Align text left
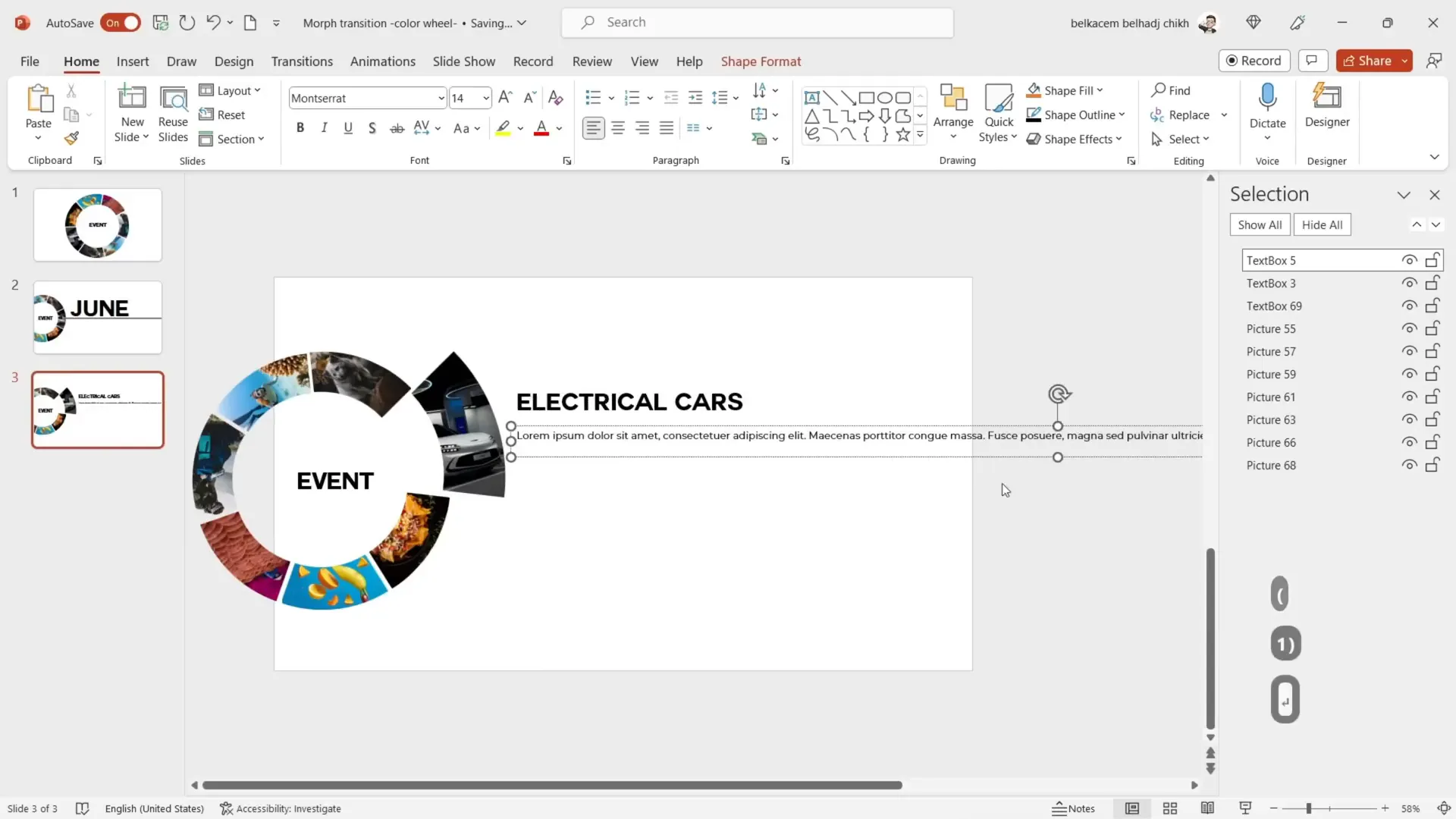The image size is (1456, 819). tap(594, 128)
